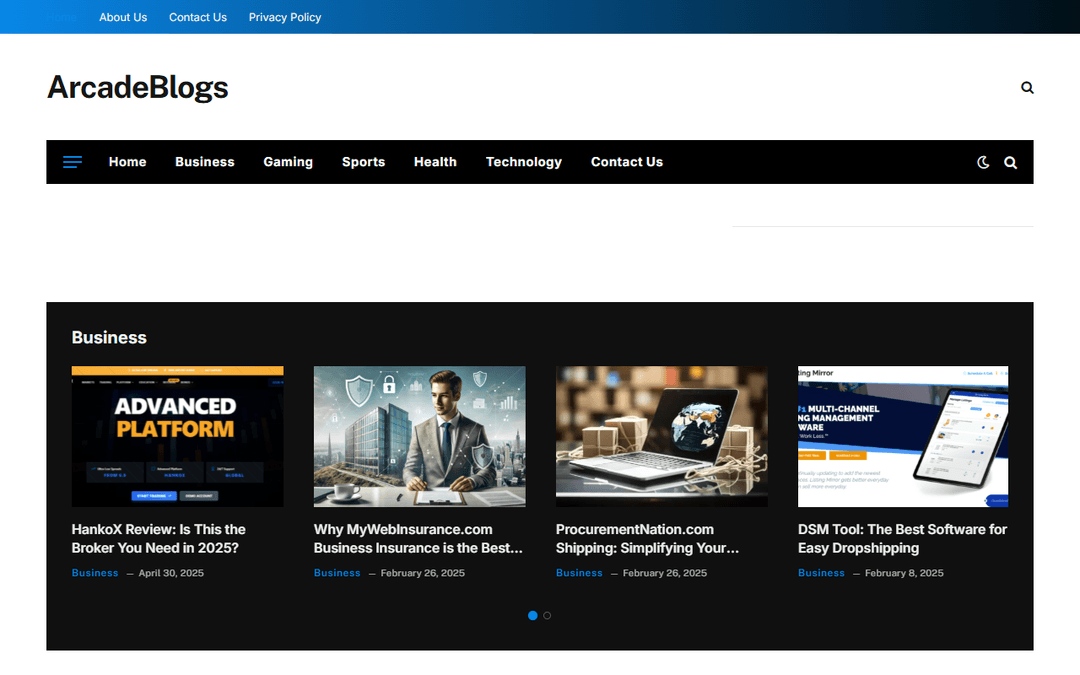Select the Business menu item
Screen dimensions: 1080x675
205,162
